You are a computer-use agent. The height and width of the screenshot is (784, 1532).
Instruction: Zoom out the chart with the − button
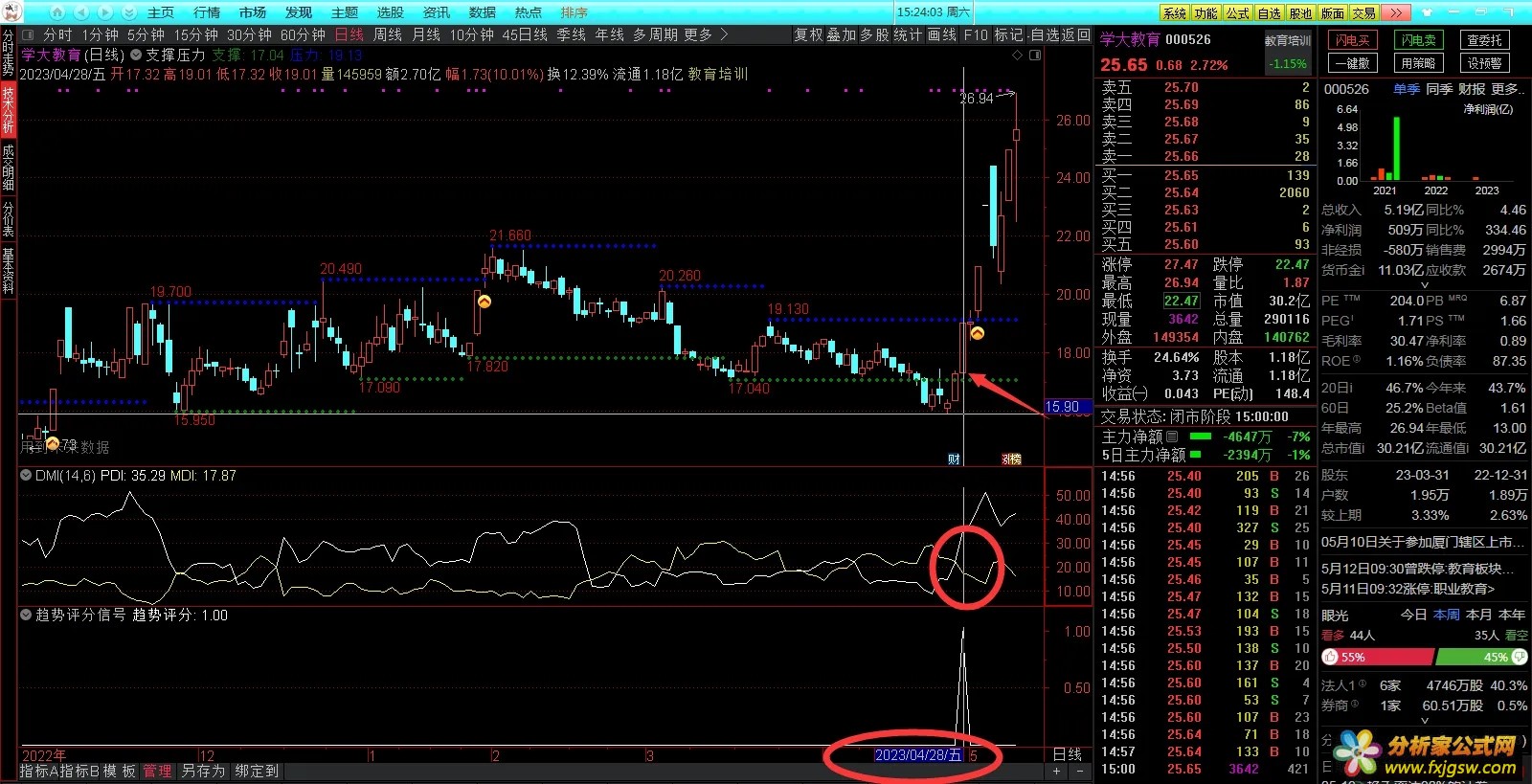(1080, 771)
